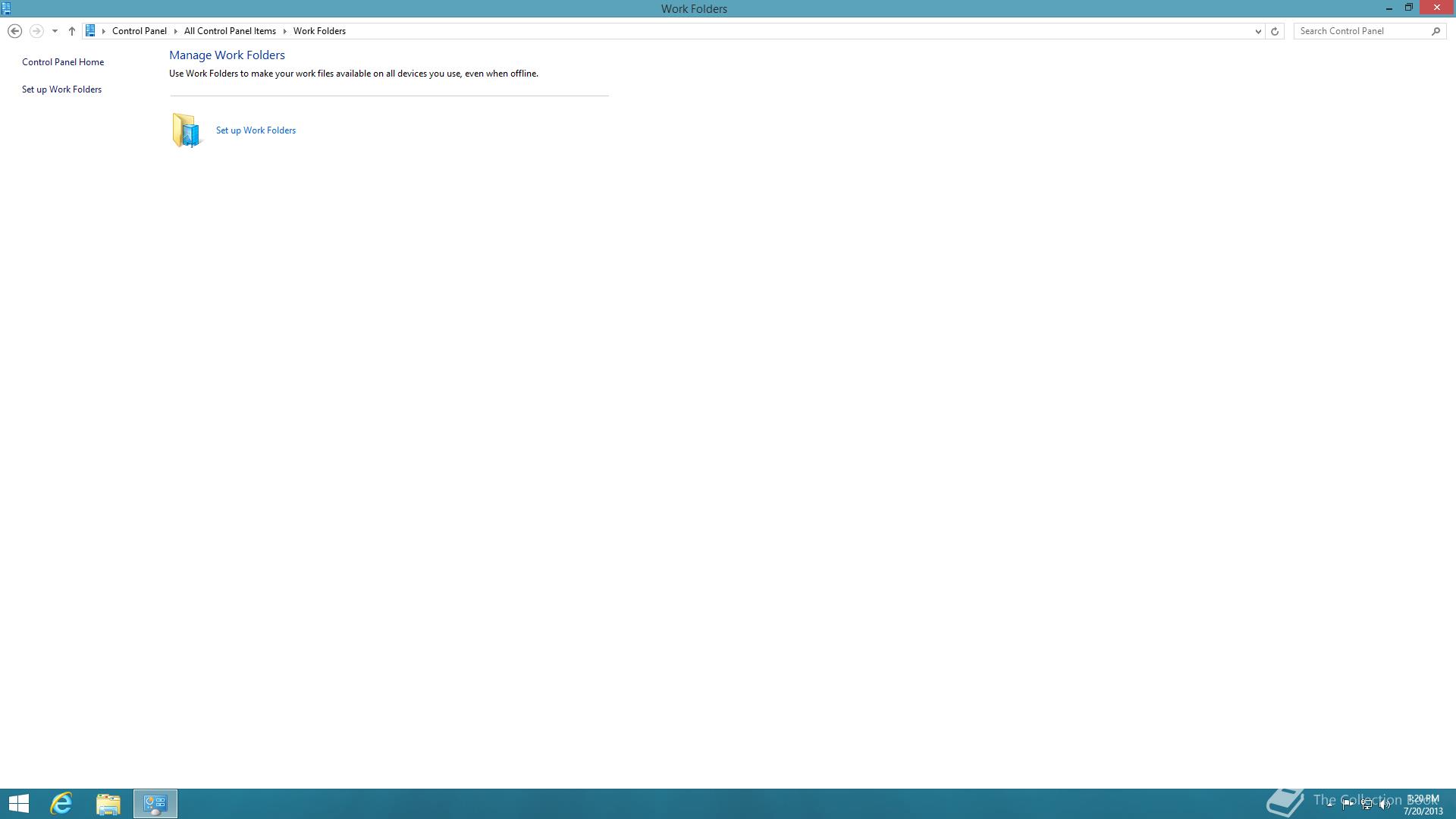Click the Forward navigation arrow
The image size is (1456, 819).
36,31
